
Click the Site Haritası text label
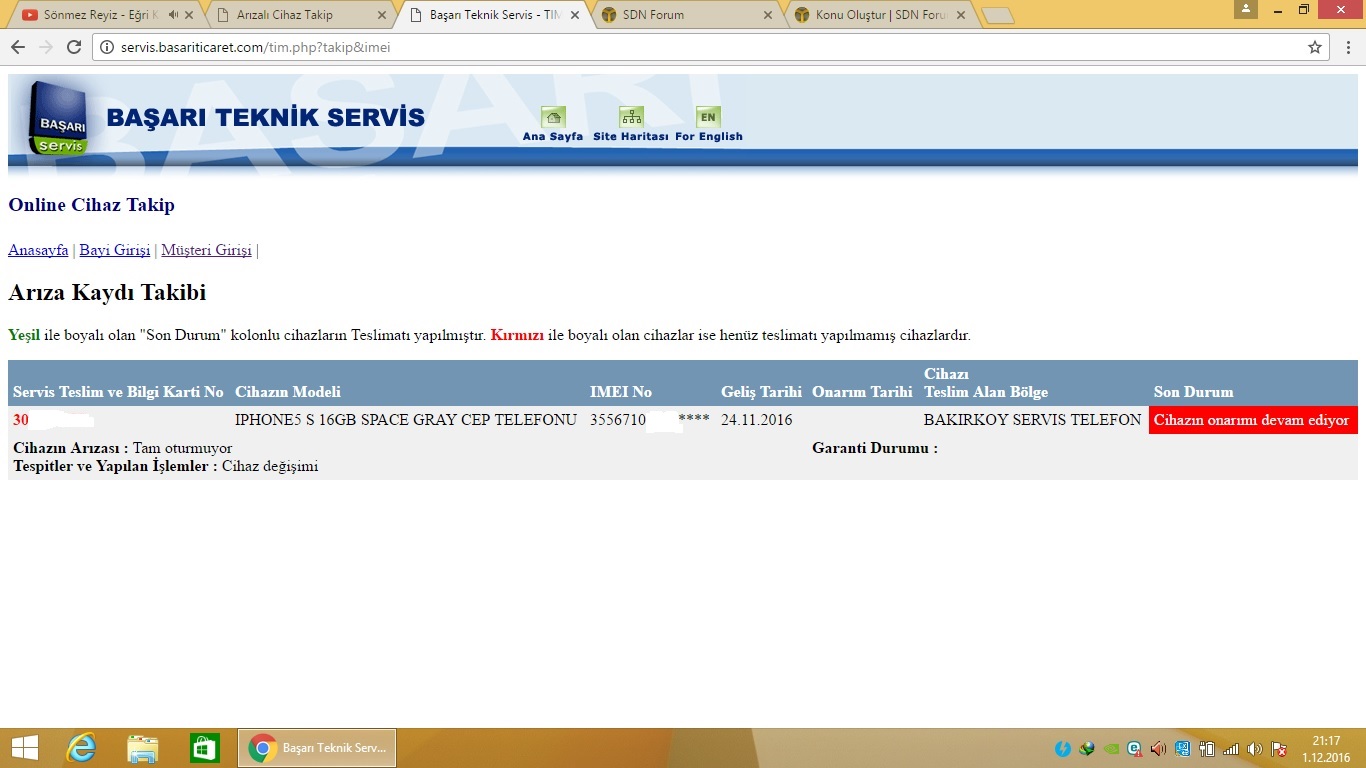pyautogui.click(x=631, y=136)
